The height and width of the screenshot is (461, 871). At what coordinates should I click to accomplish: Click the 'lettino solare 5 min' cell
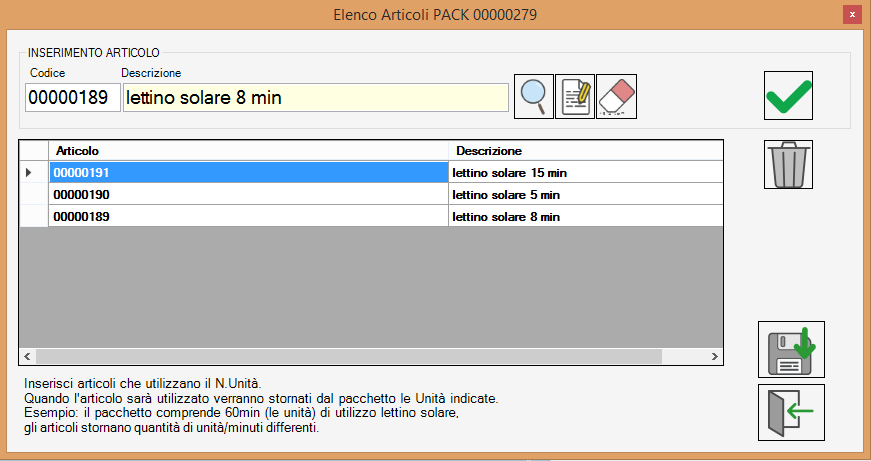click(585, 194)
